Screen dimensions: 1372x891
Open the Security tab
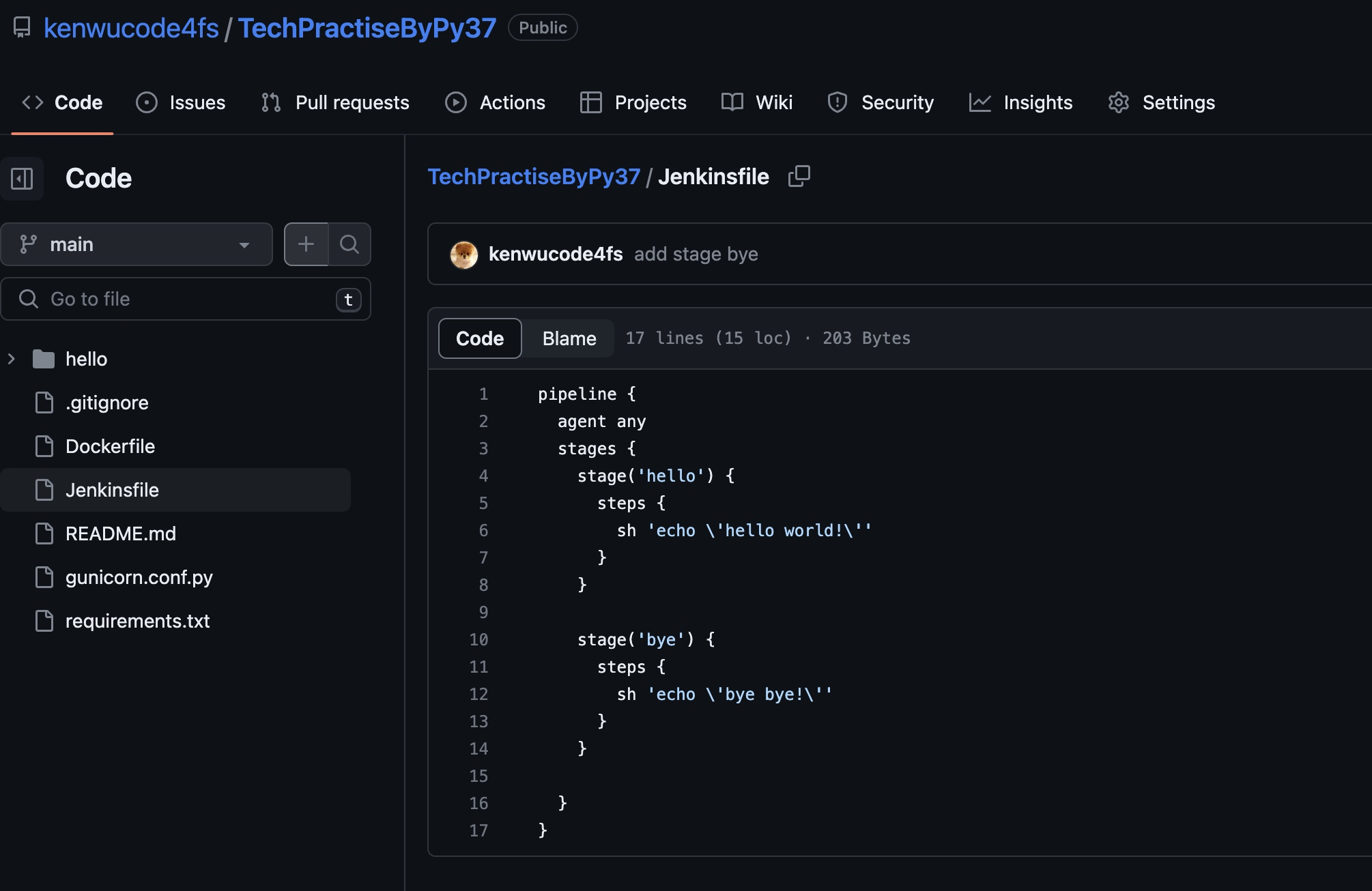click(881, 102)
